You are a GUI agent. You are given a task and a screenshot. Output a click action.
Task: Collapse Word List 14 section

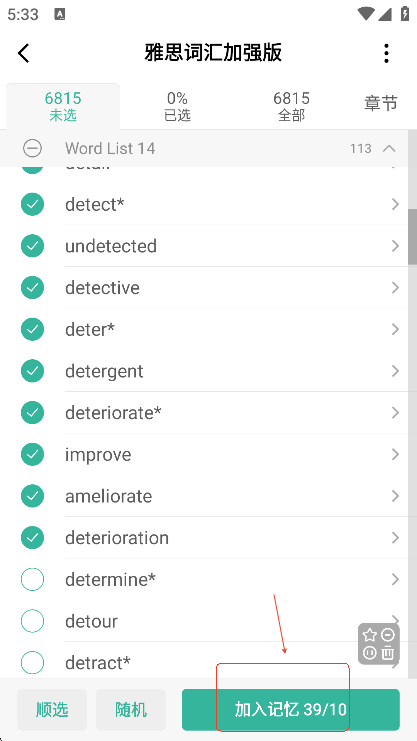(x=389, y=148)
